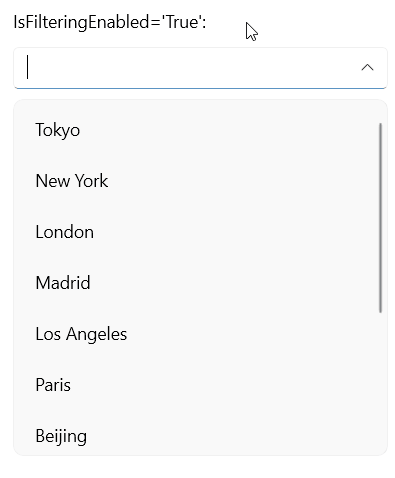Click the IsFilteringEnabled='True' label text
Image resolution: width=395 pixels, height=478 pixels.
110,23
